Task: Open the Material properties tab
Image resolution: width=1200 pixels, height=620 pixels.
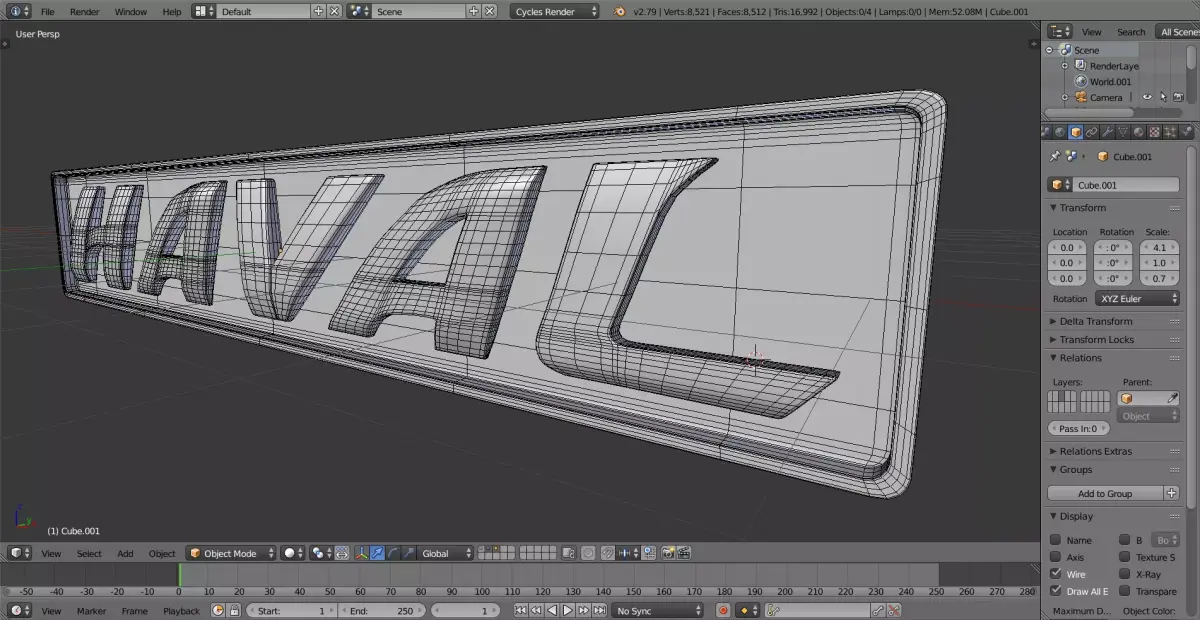Action: pyautogui.click(x=1139, y=132)
